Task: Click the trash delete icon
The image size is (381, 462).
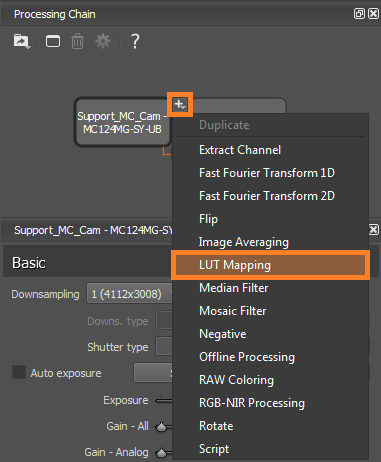Action: (x=77, y=42)
